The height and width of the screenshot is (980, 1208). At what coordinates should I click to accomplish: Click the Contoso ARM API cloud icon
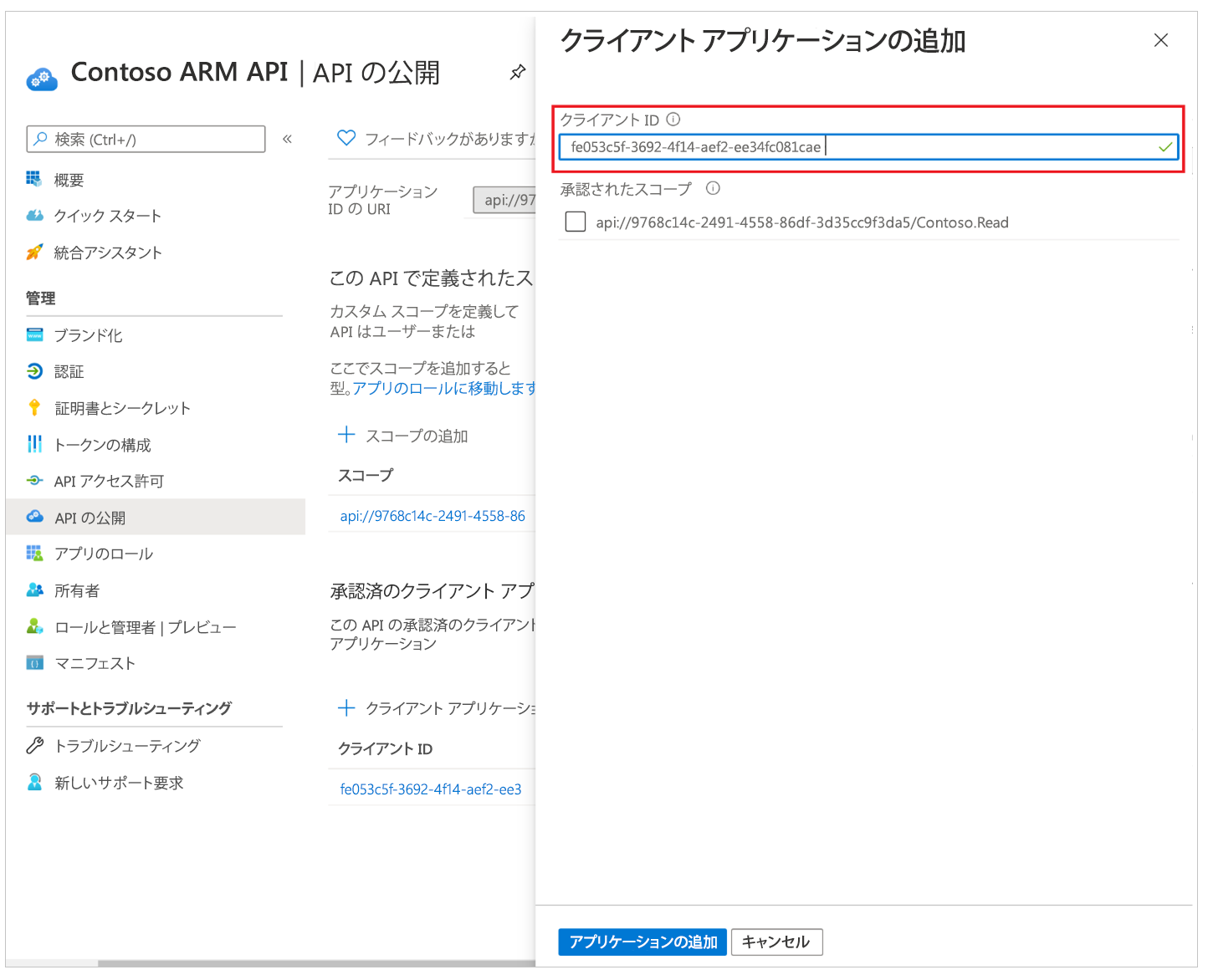(42, 79)
